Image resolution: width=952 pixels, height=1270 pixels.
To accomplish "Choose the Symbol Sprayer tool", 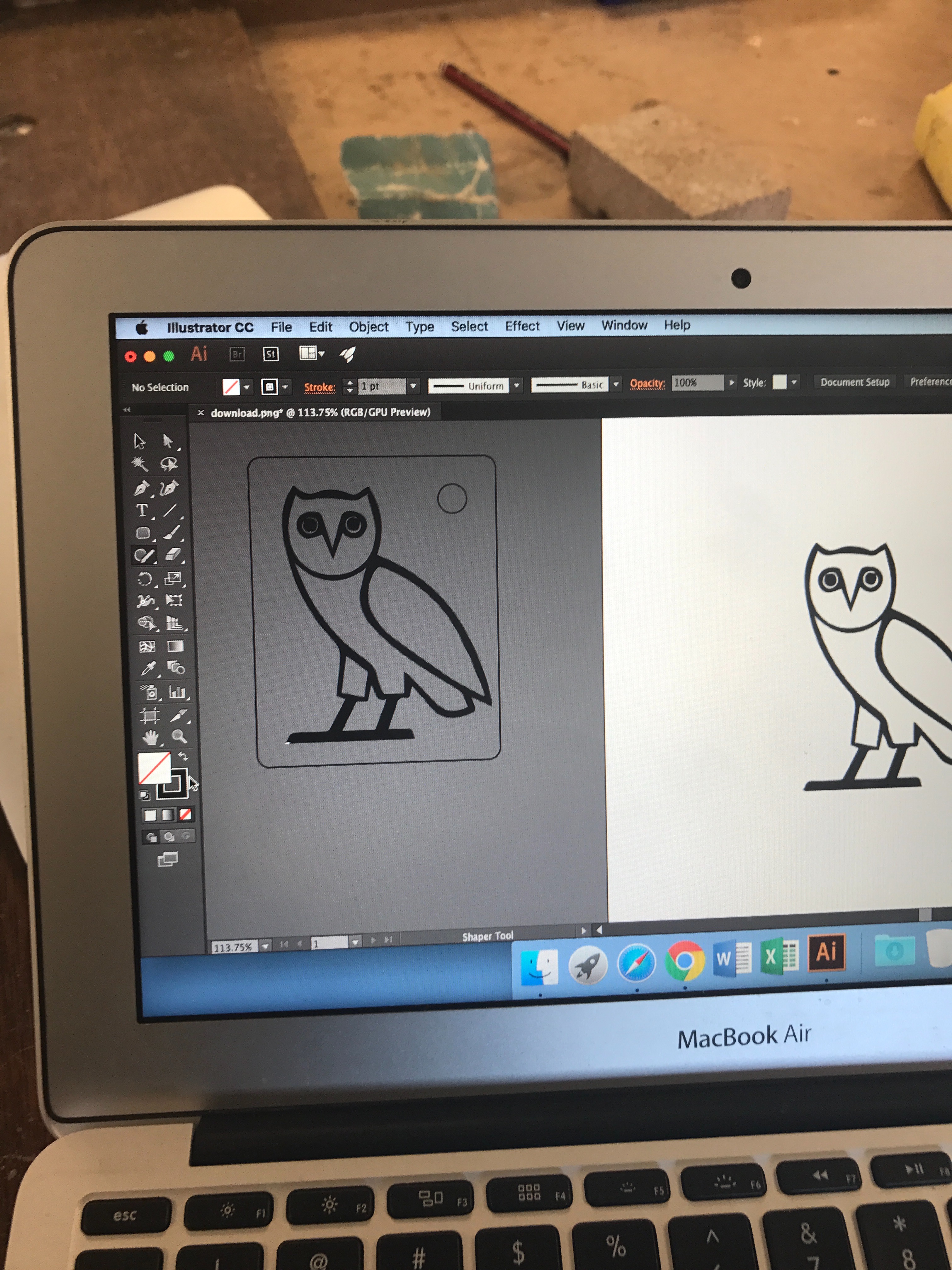I will tap(149, 692).
